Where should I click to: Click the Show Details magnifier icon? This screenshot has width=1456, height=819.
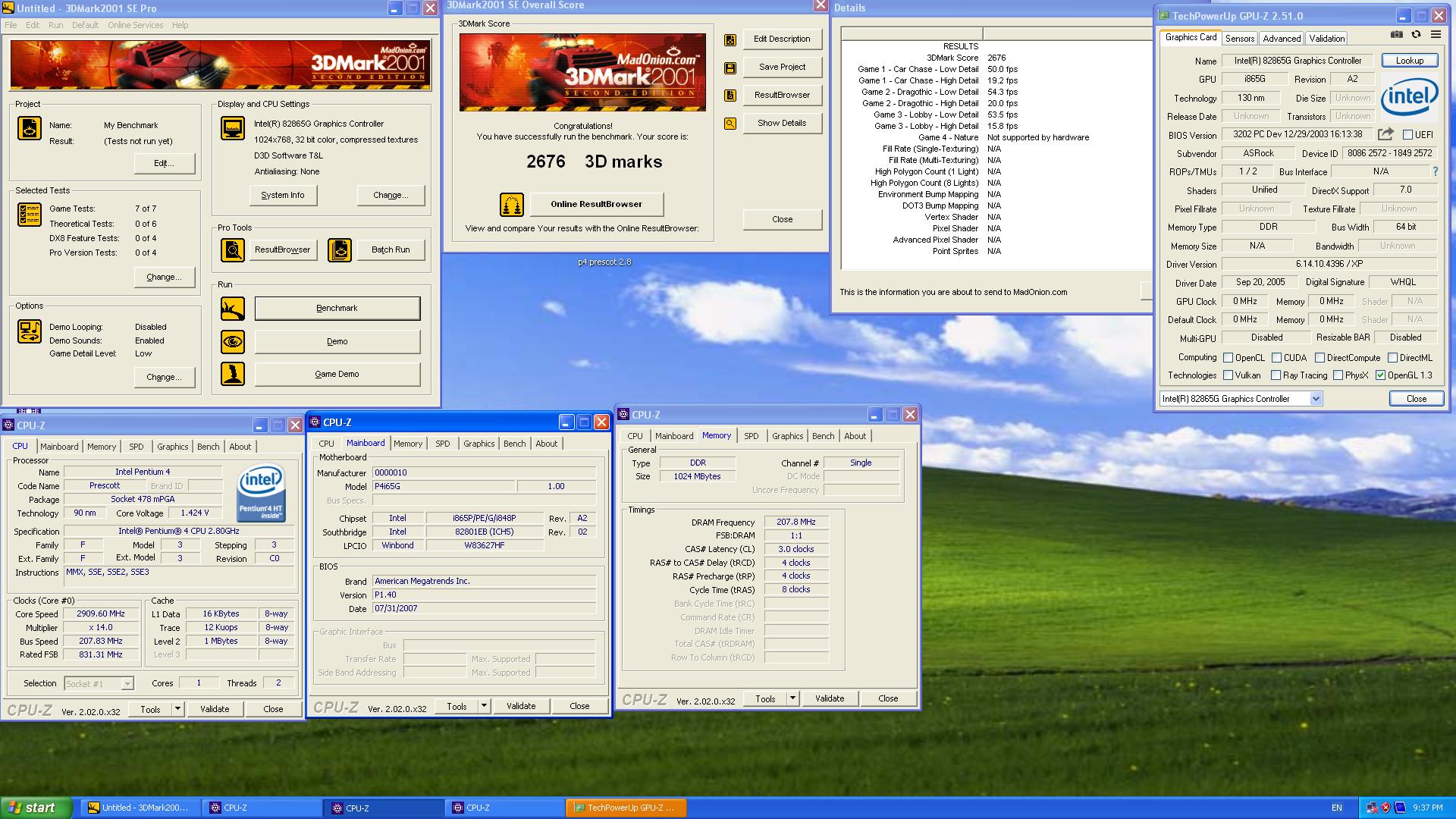[730, 124]
